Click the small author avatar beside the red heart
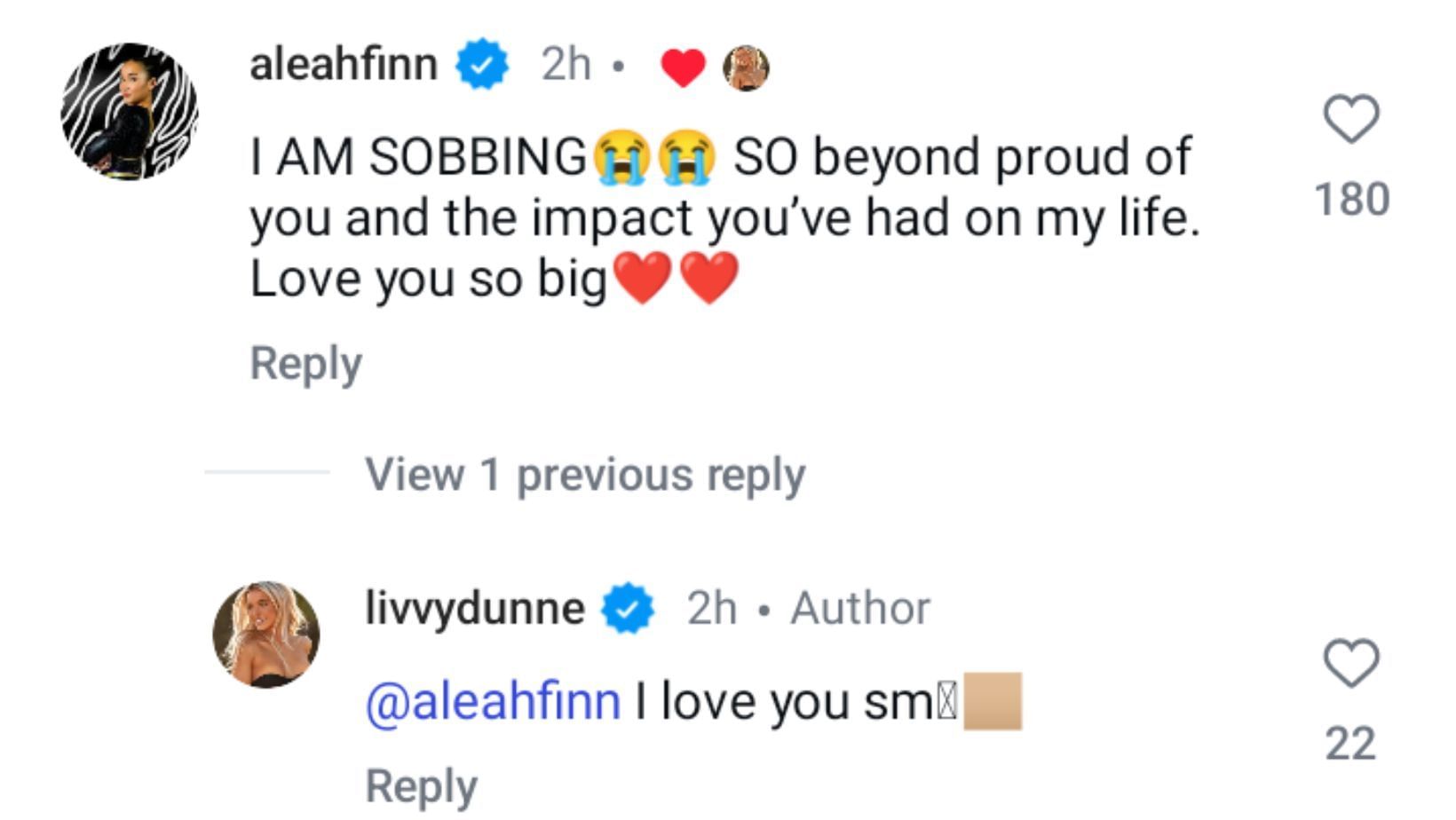The image size is (1456, 820). click(x=746, y=67)
